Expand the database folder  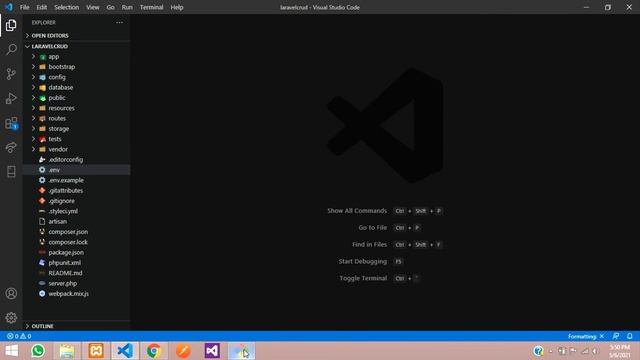76,87
